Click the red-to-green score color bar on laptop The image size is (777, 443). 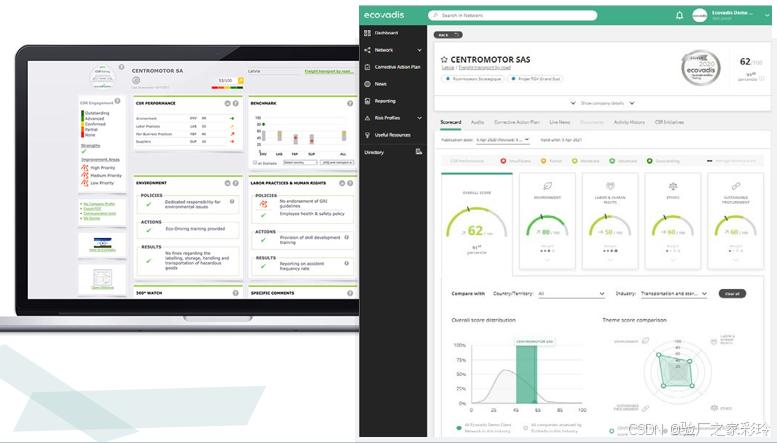227,88
